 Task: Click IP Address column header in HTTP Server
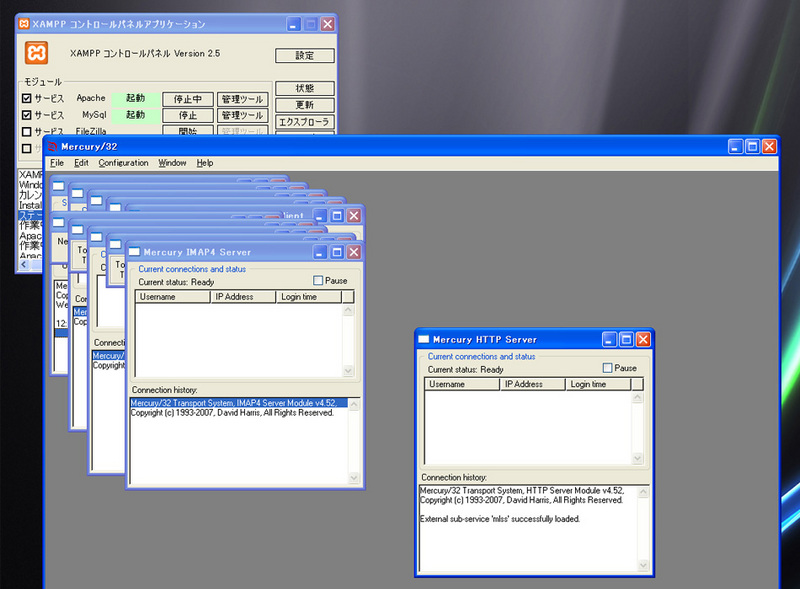tap(533, 384)
